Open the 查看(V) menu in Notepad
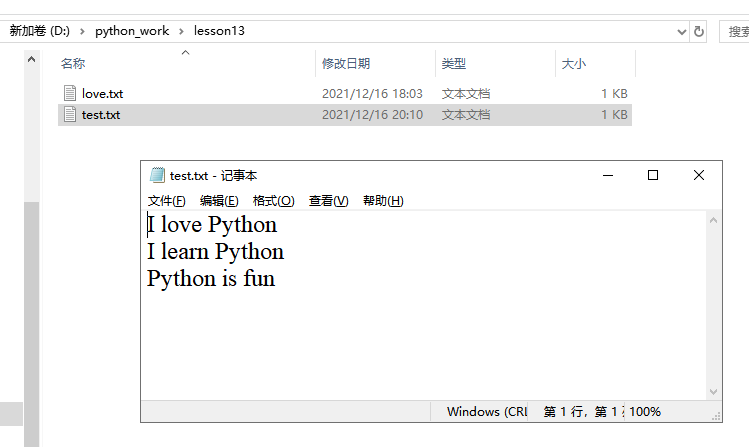The width and height of the screenshot is (749, 447). click(329, 201)
